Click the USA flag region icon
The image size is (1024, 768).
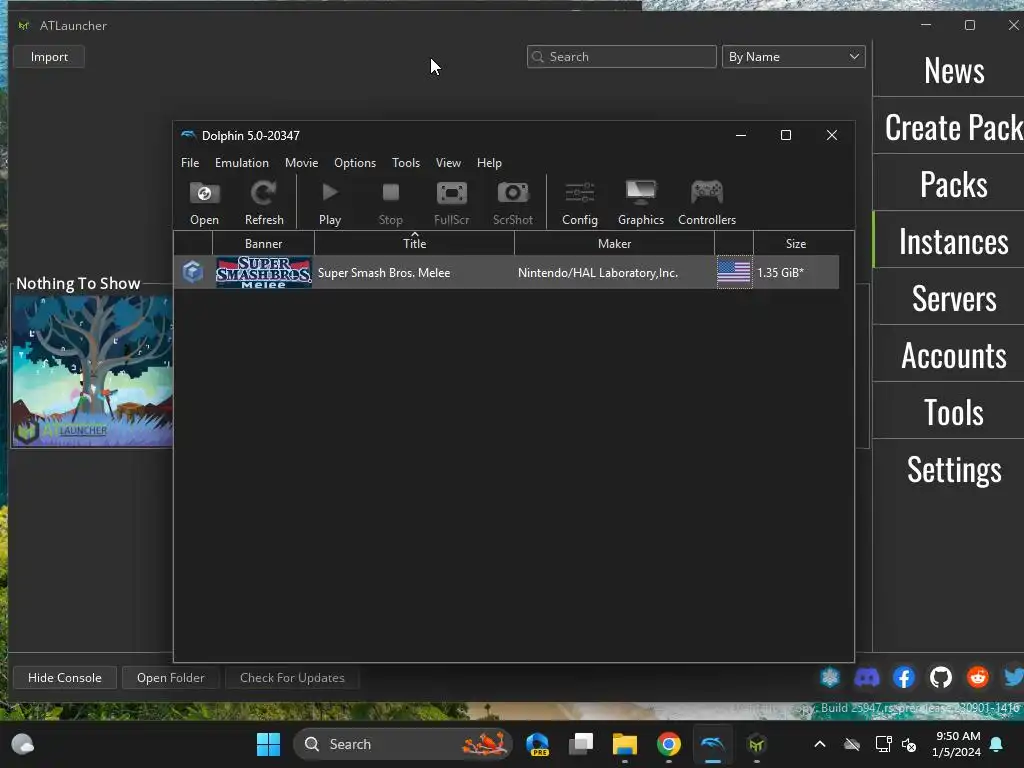point(734,272)
